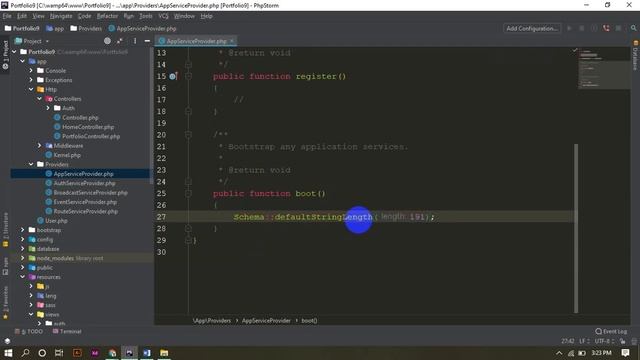Open the File menu
The height and width of the screenshot is (360, 640).
(x=7, y=16)
